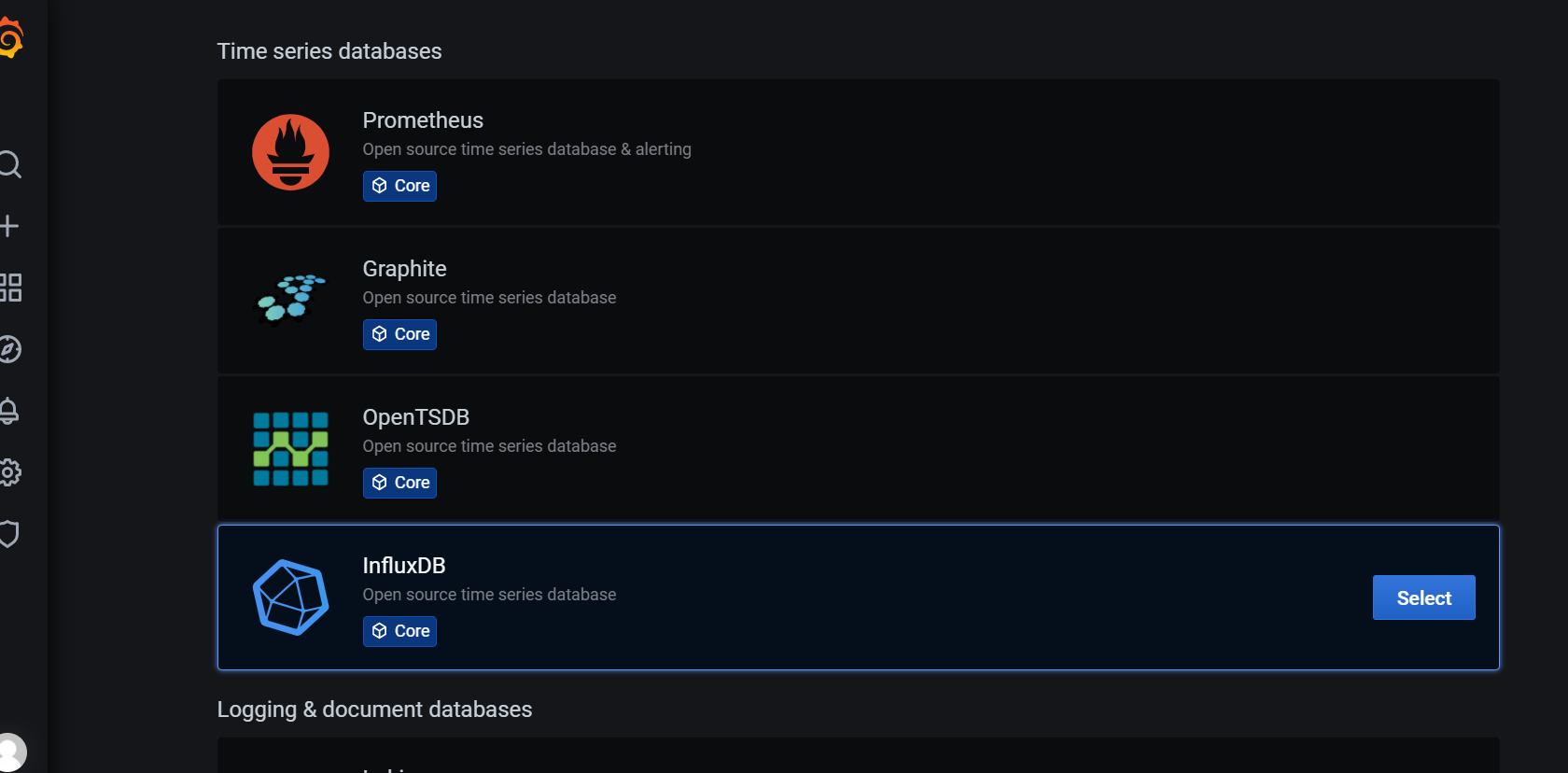Open the Explore compass icon
Viewport: 1568px width, 773px height.
(x=9, y=349)
